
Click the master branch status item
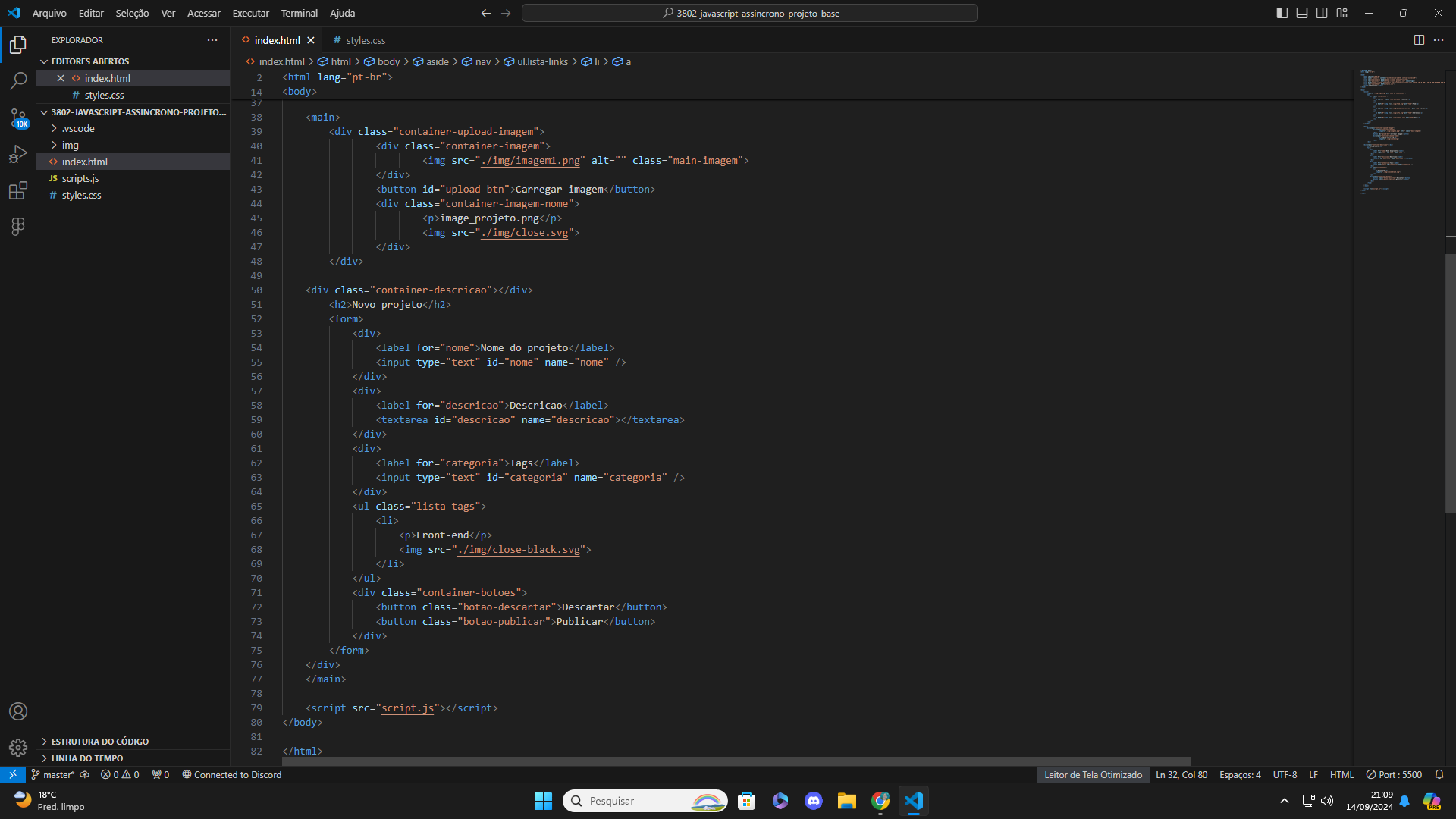[x=52, y=774]
